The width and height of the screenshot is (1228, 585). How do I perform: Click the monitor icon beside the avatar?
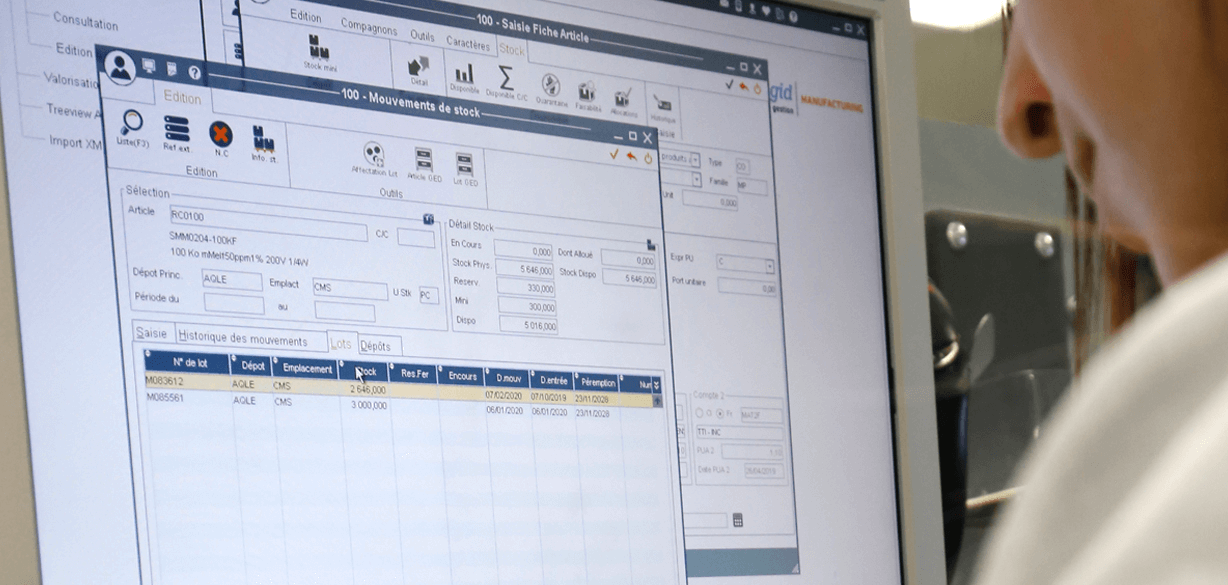click(149, 67)
